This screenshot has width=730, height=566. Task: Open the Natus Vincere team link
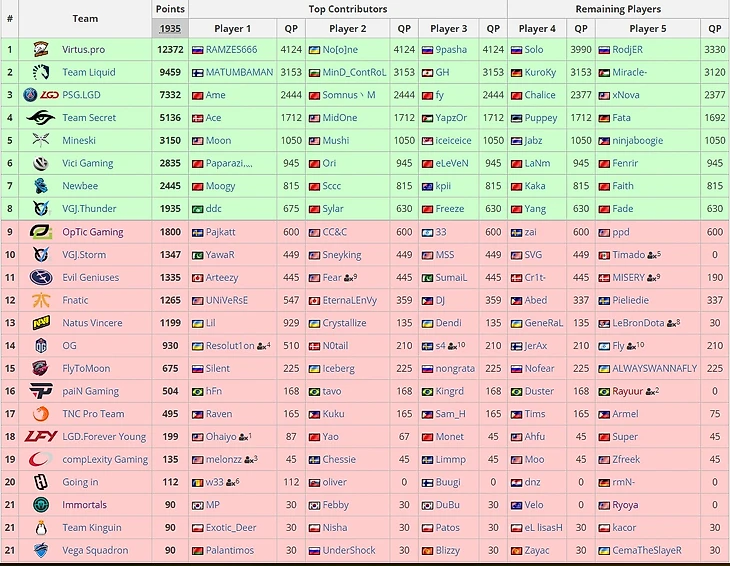point(92,323)
